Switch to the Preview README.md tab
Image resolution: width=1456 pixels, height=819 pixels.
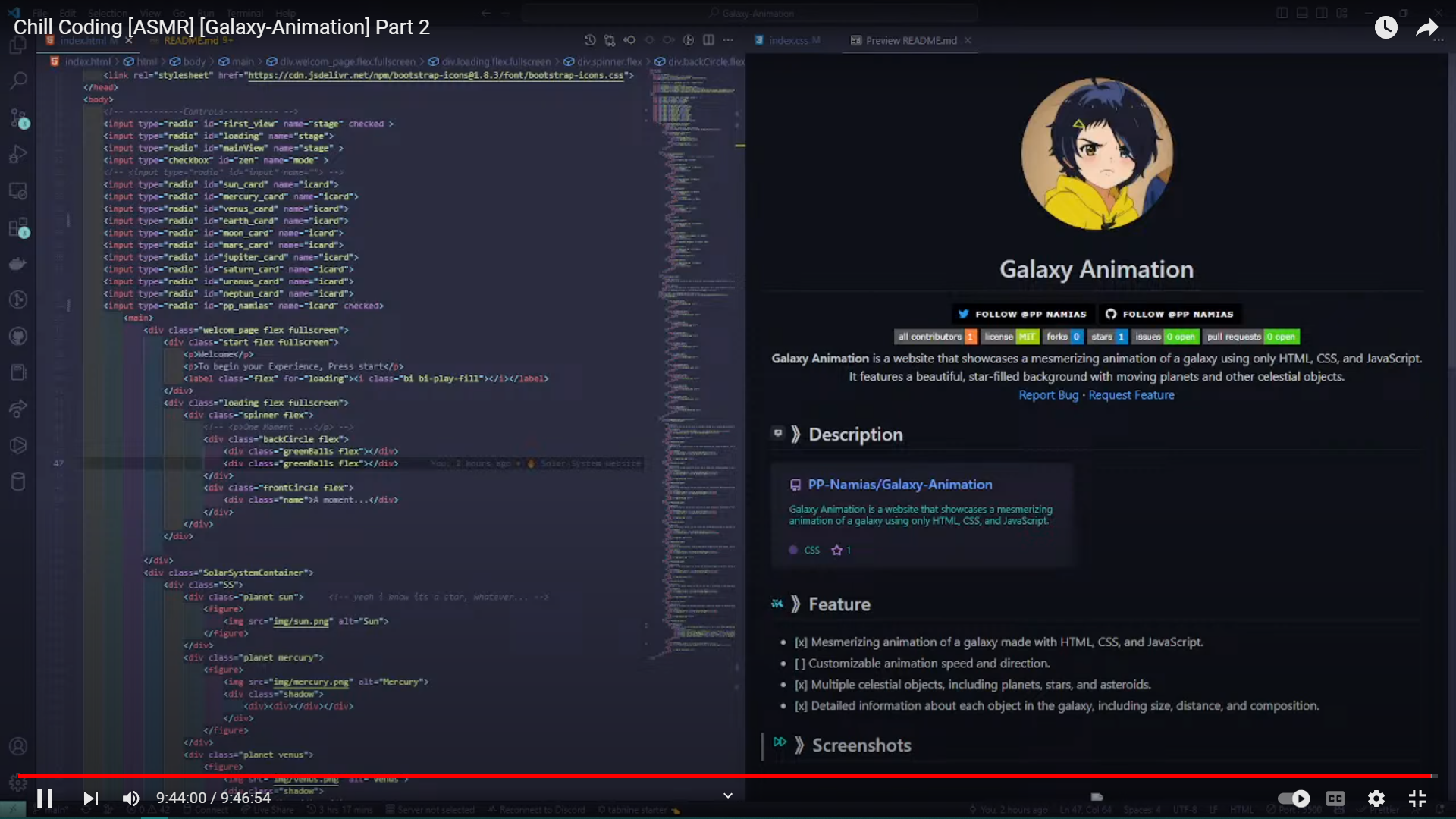coord(910,40)
